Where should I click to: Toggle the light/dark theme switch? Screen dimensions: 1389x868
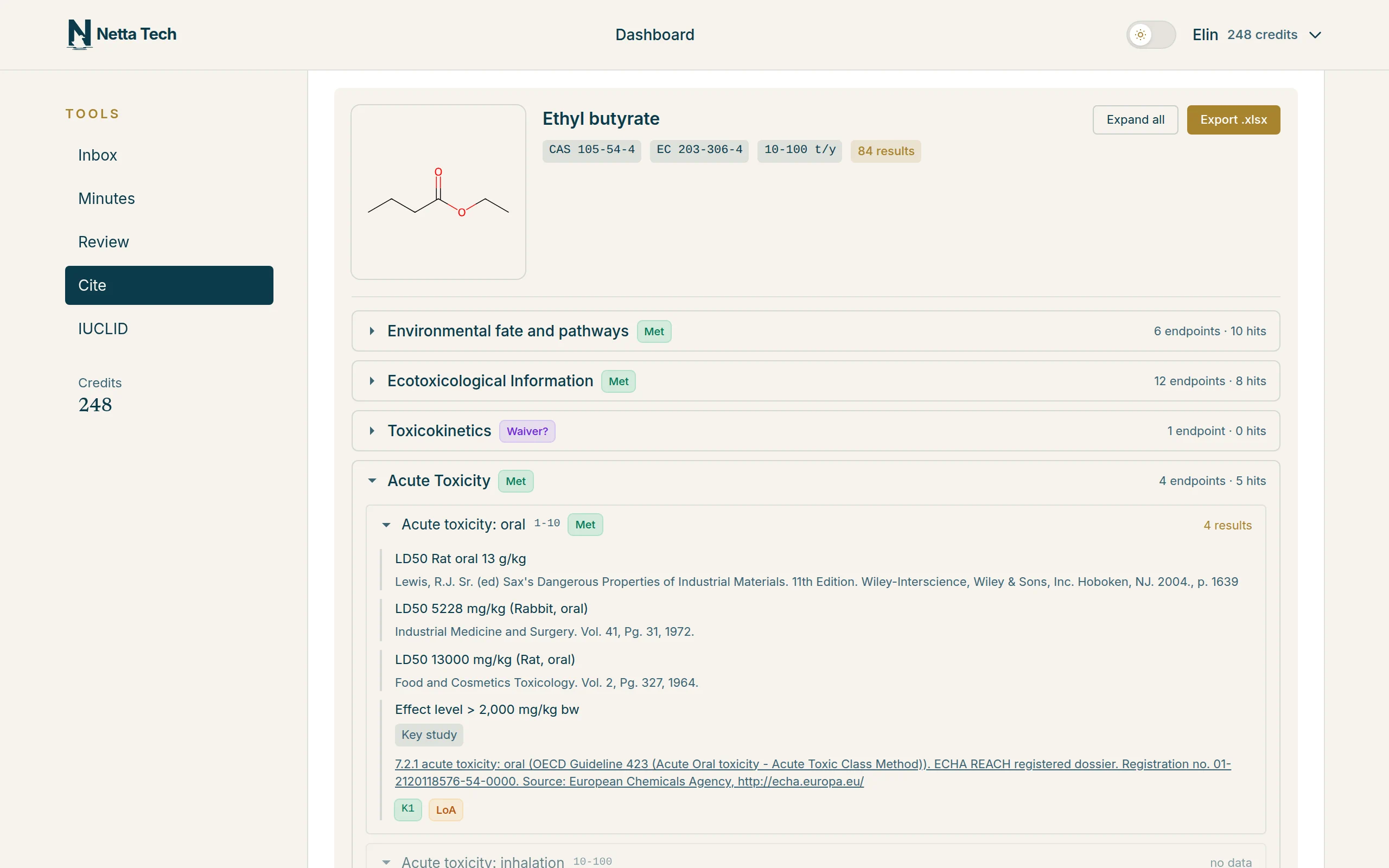point(1151,34)
